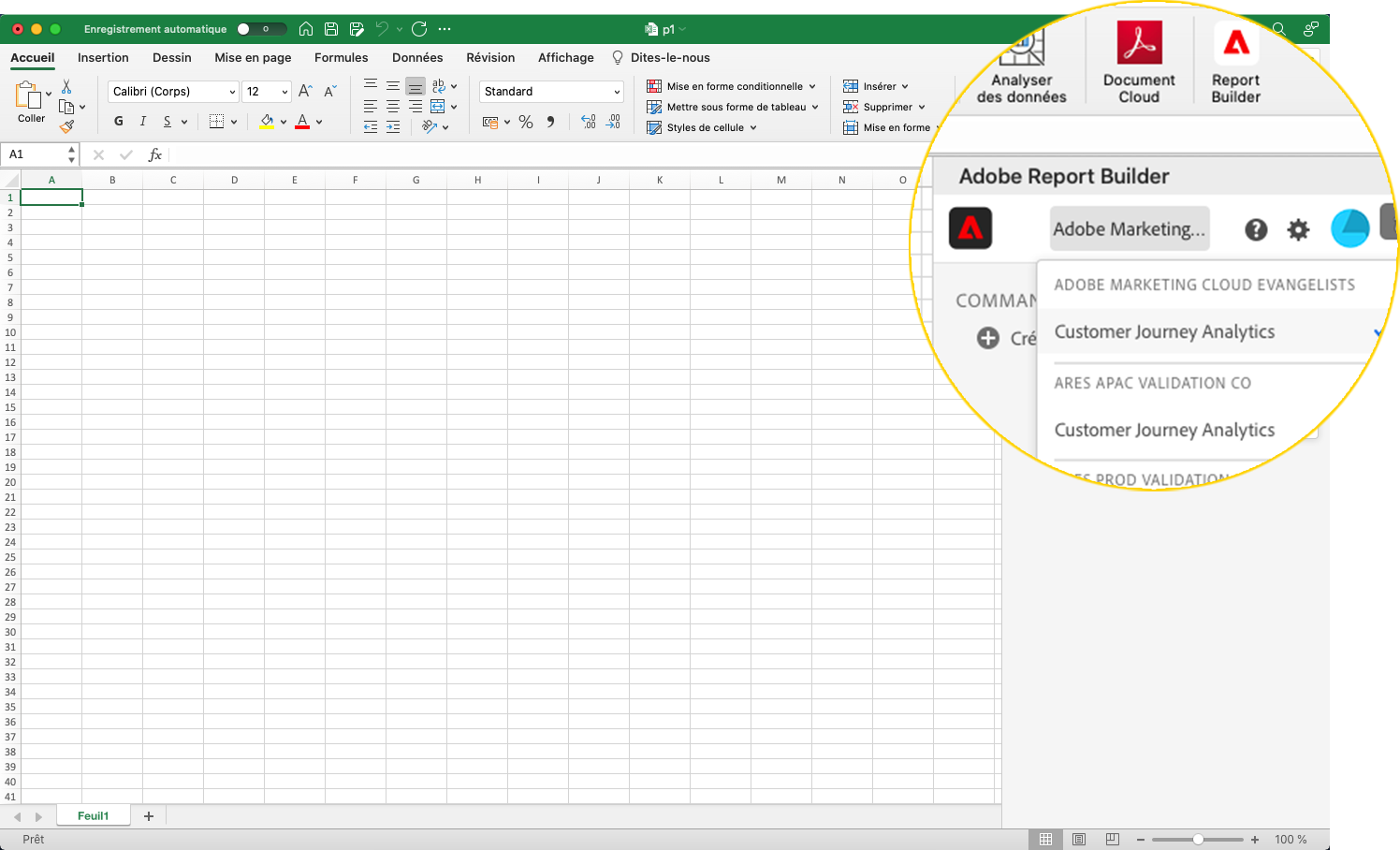Image resolution: width=1400 pixels, height=850 pixels.
Task: Open Mettre sous forme de tableau dropdown
Action: tap(733, 107)
